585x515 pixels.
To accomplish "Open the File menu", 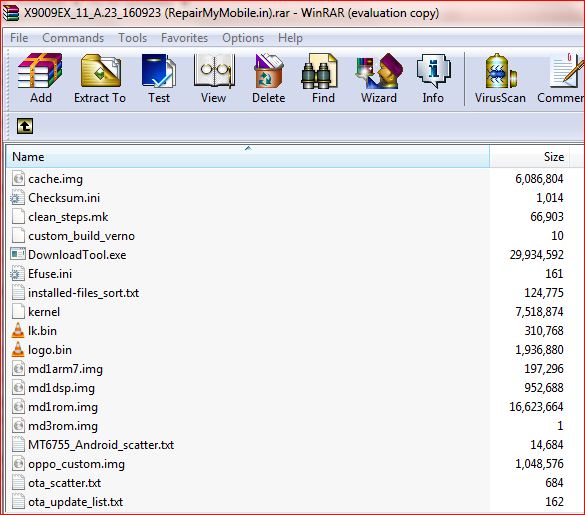I will coord(19,38).
